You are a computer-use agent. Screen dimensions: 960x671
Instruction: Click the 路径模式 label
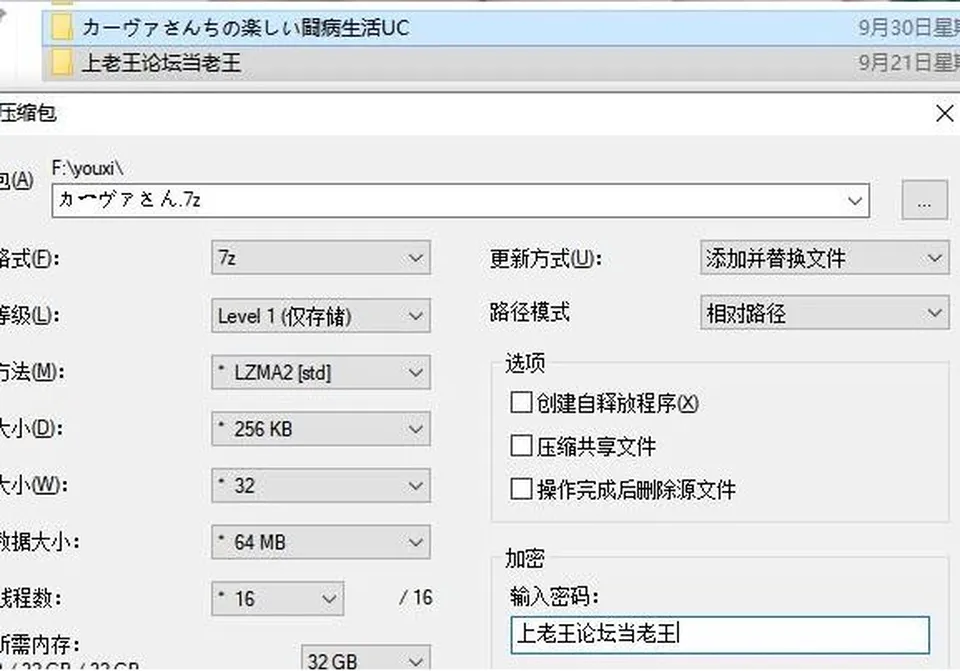[530, 312]
